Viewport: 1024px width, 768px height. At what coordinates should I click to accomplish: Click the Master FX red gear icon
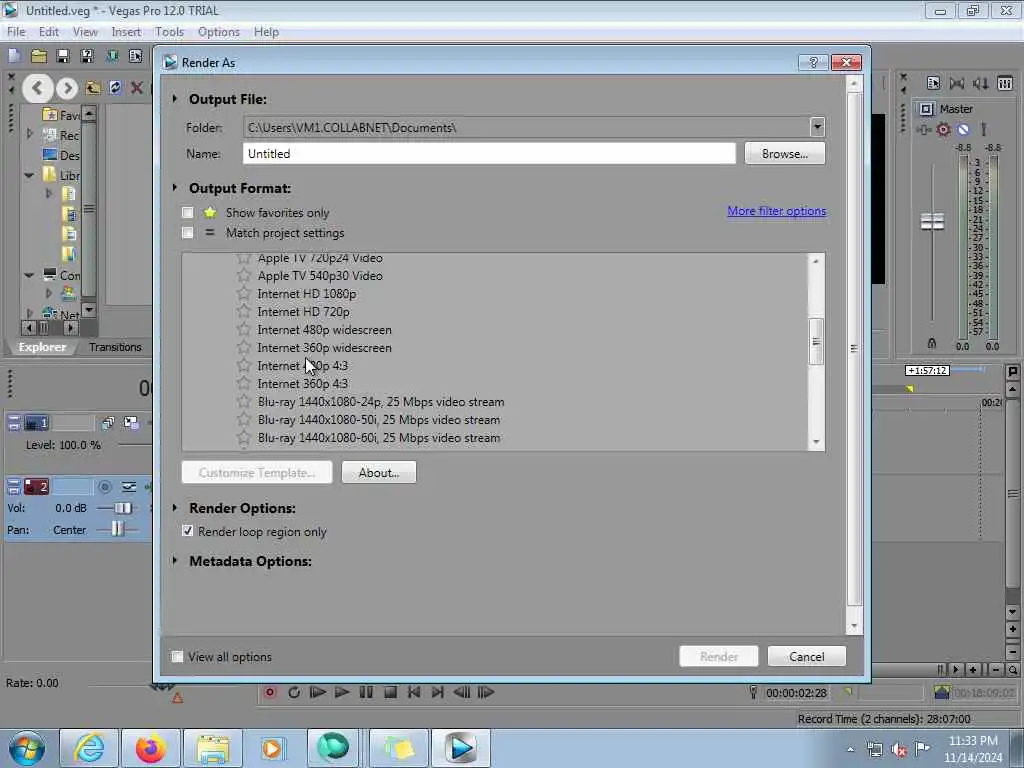click(943, 129)
